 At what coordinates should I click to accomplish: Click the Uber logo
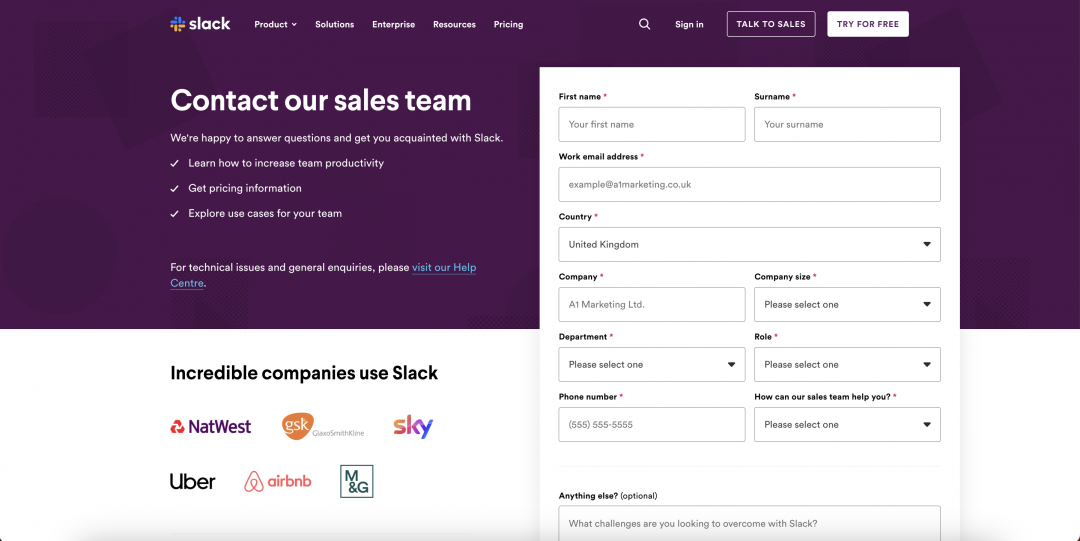[193, 482]
